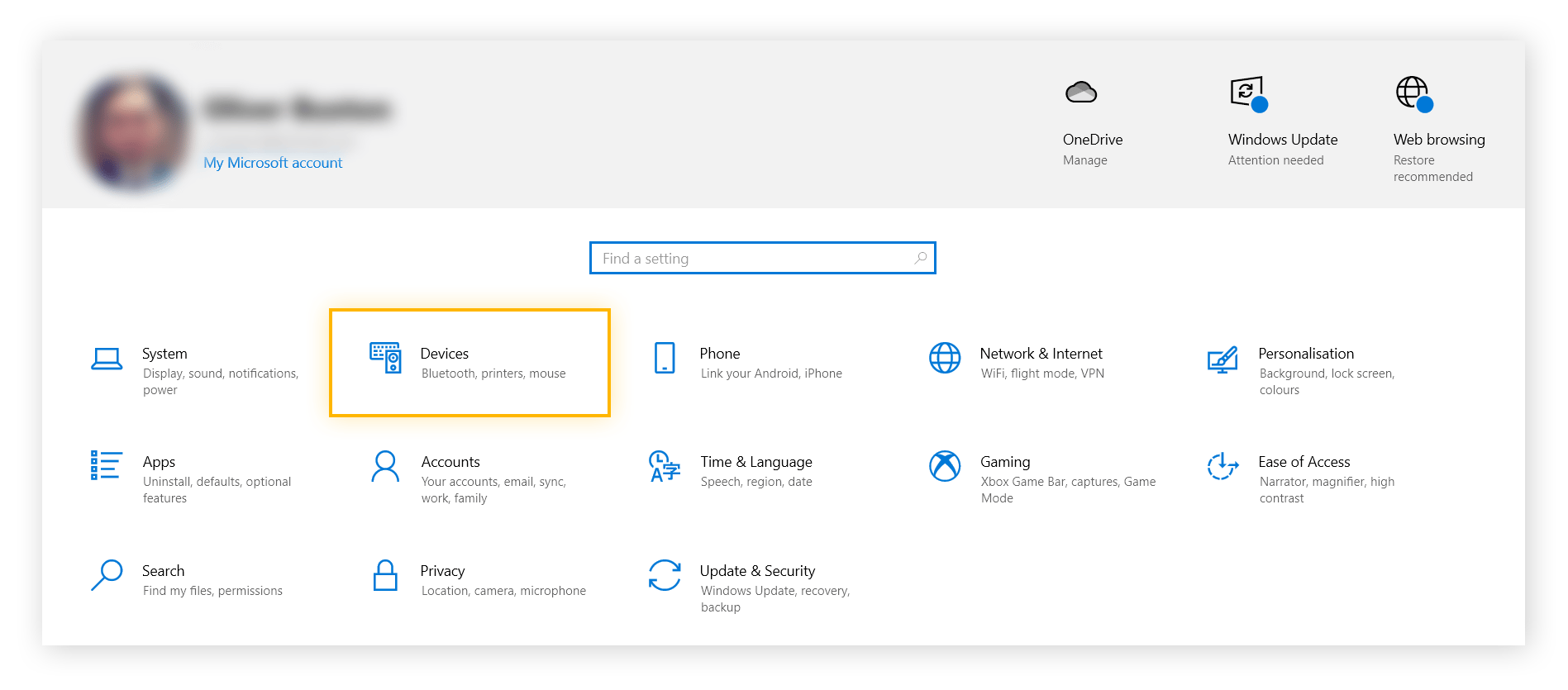Image resolution: width=1568 pixels, height=690 pixels.
Task: Click the Network & Internet globe icon
Action: pyautogui.click(x=944, y=358)
